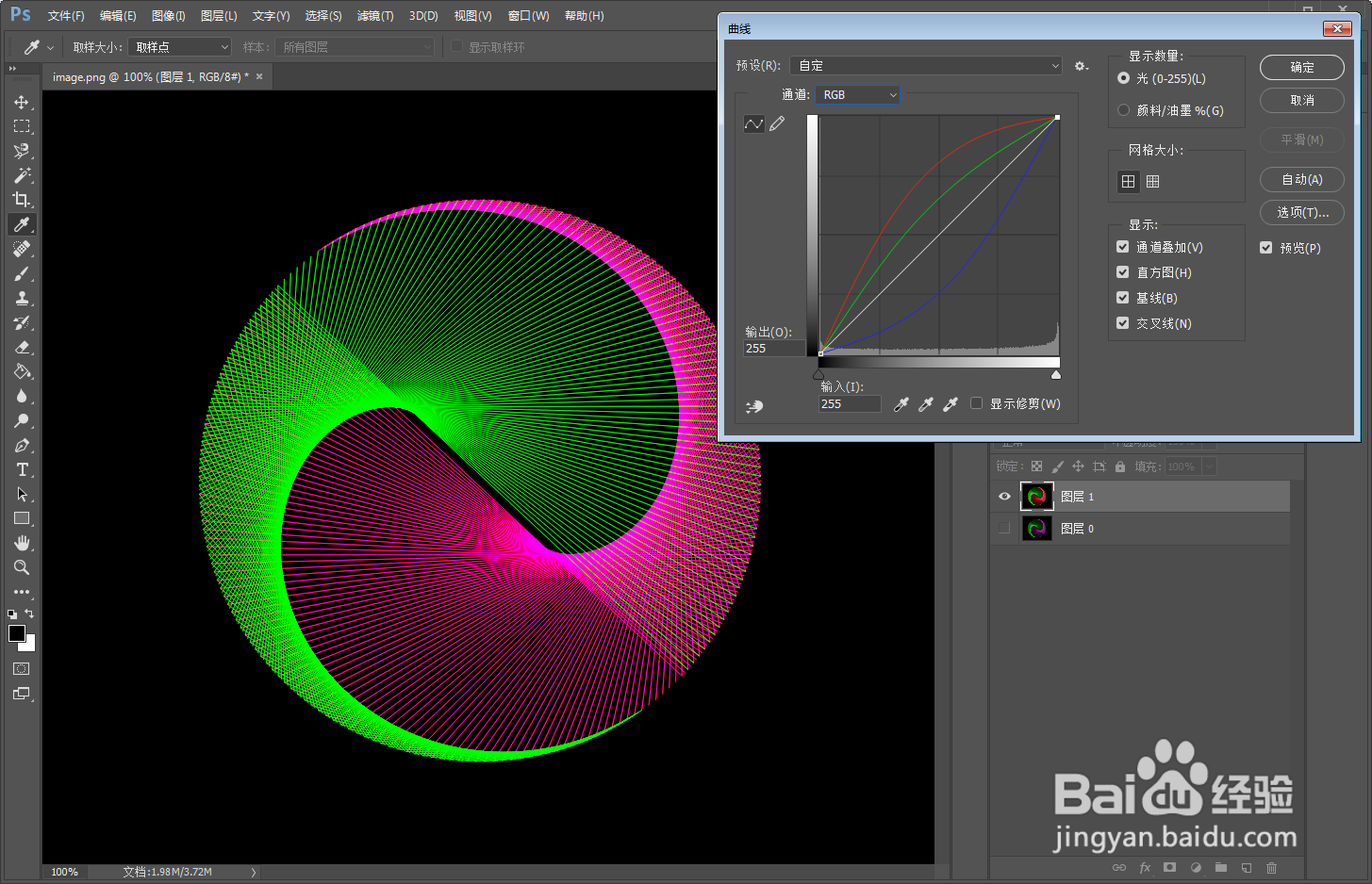Select the Hand tool

[22, 543]
